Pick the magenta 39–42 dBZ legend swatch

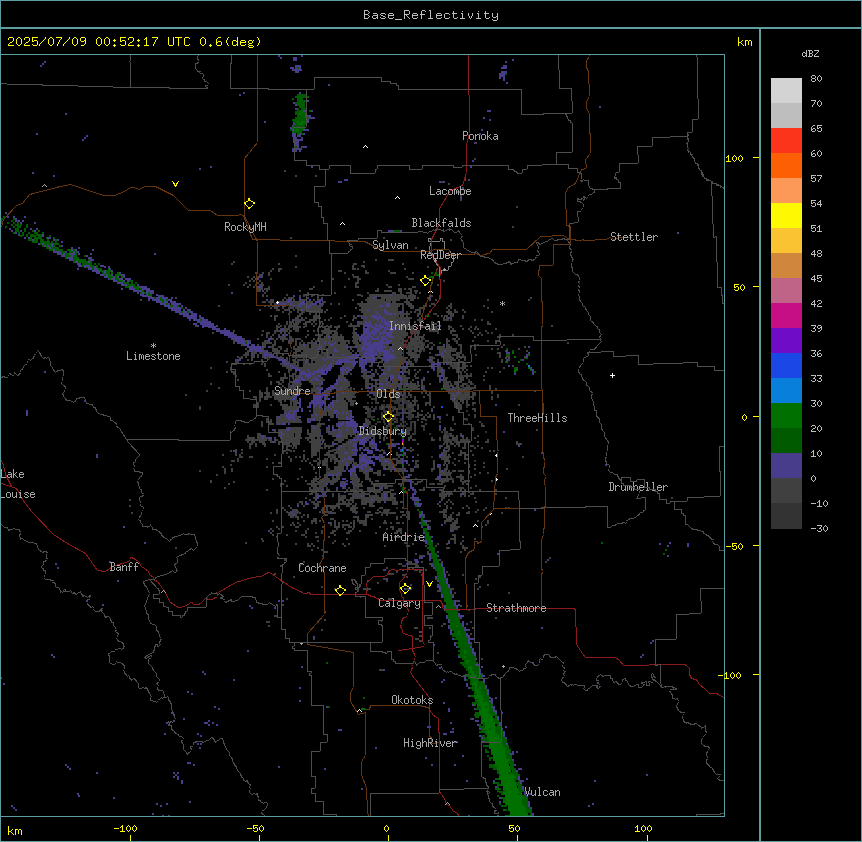[786, 315]
